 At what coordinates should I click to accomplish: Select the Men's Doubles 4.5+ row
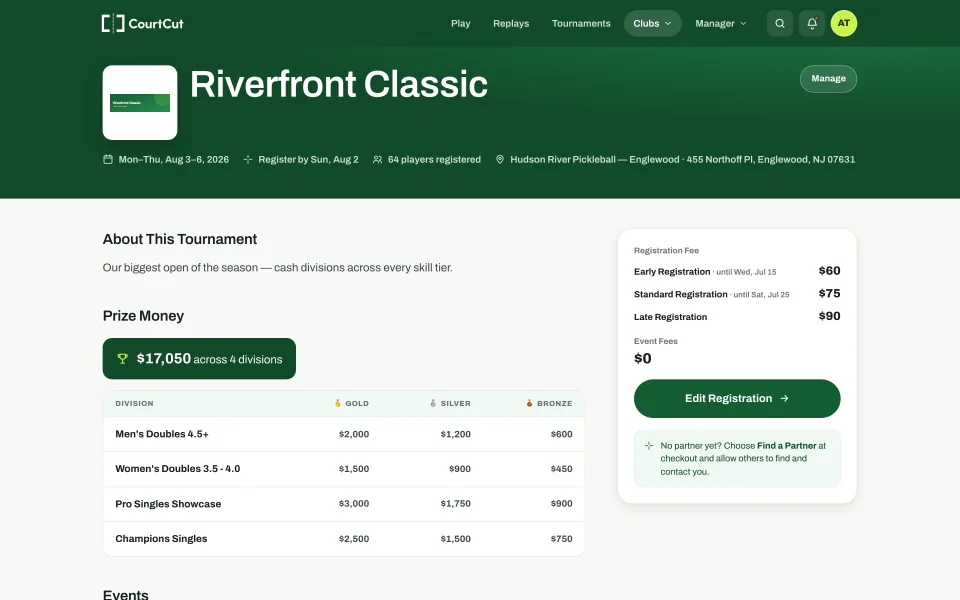tap(343, 434)
